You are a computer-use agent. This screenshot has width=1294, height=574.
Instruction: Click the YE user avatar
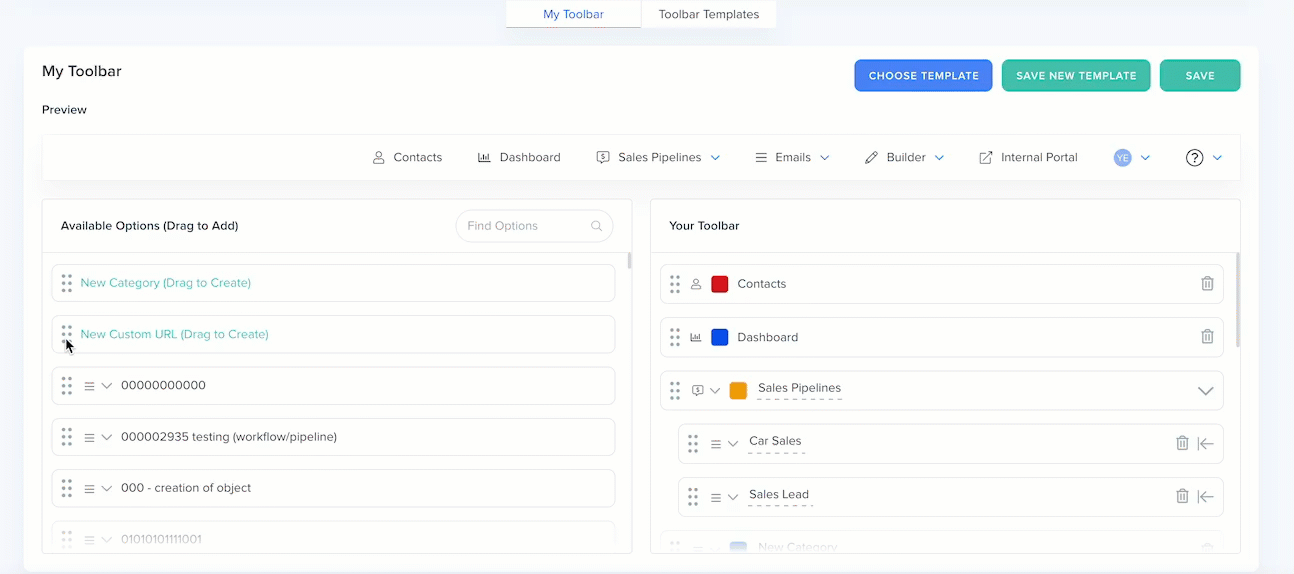(1122, 158)
